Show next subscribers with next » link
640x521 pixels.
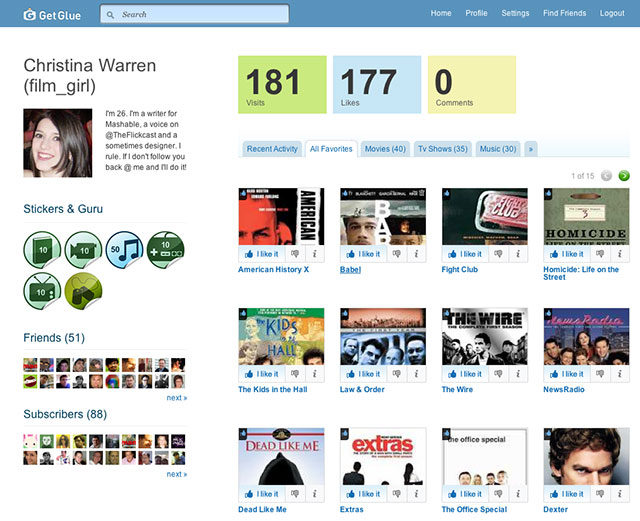(x=177, y=474)
